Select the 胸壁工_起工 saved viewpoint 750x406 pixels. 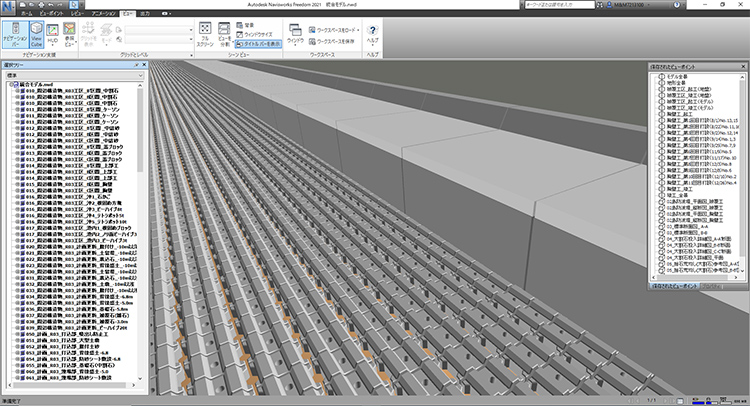click(680, 114)
